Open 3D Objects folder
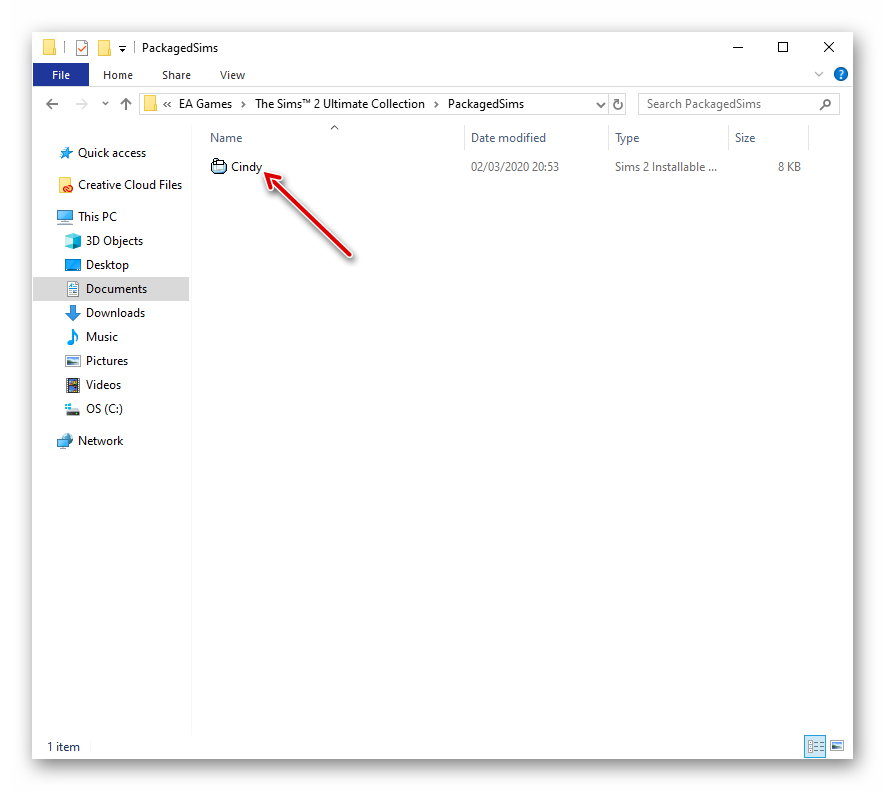This screenshot has width=885, height=791. (104, 241)
